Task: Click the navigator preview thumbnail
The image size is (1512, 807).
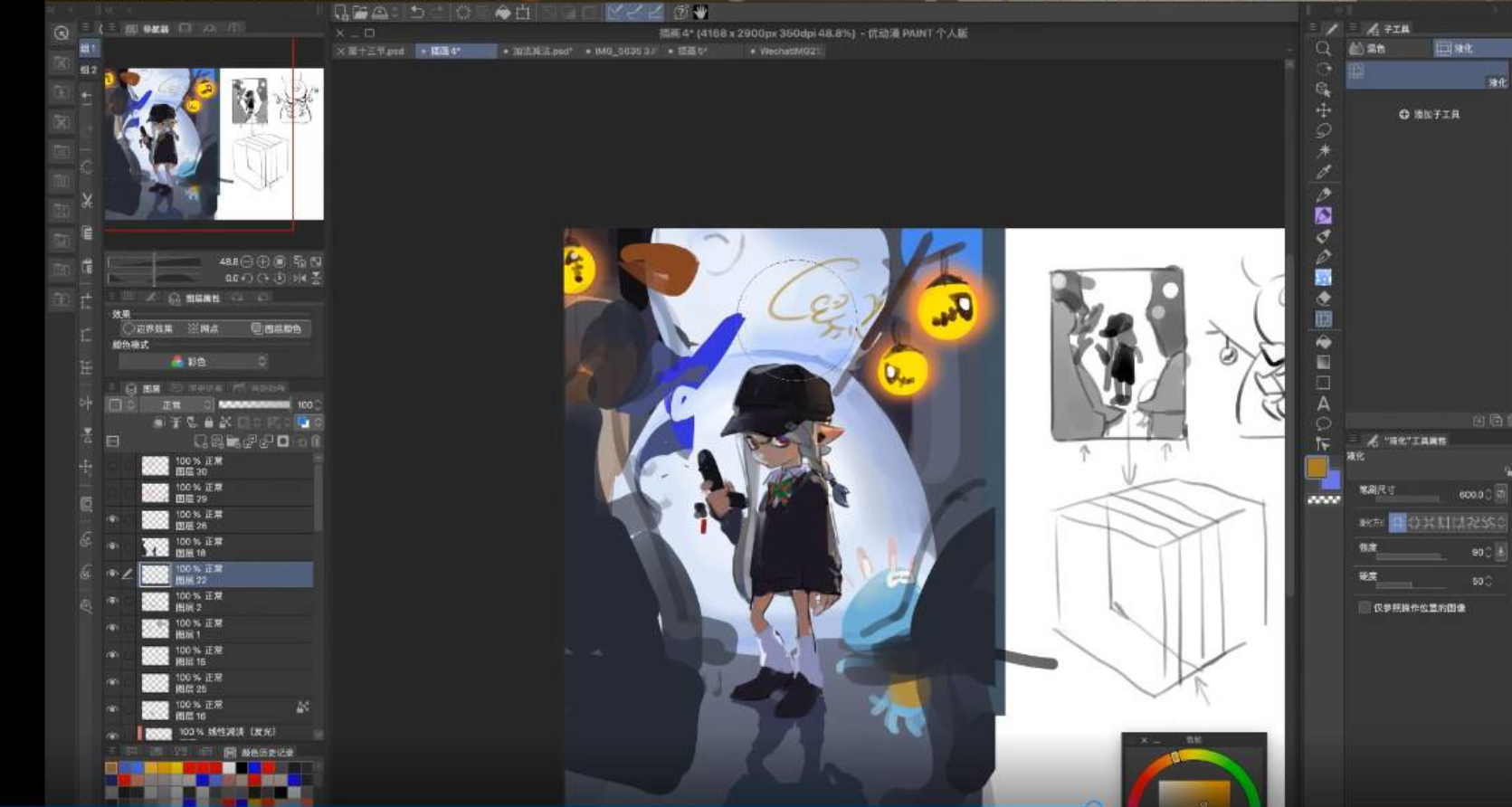Action: (214, 143)
